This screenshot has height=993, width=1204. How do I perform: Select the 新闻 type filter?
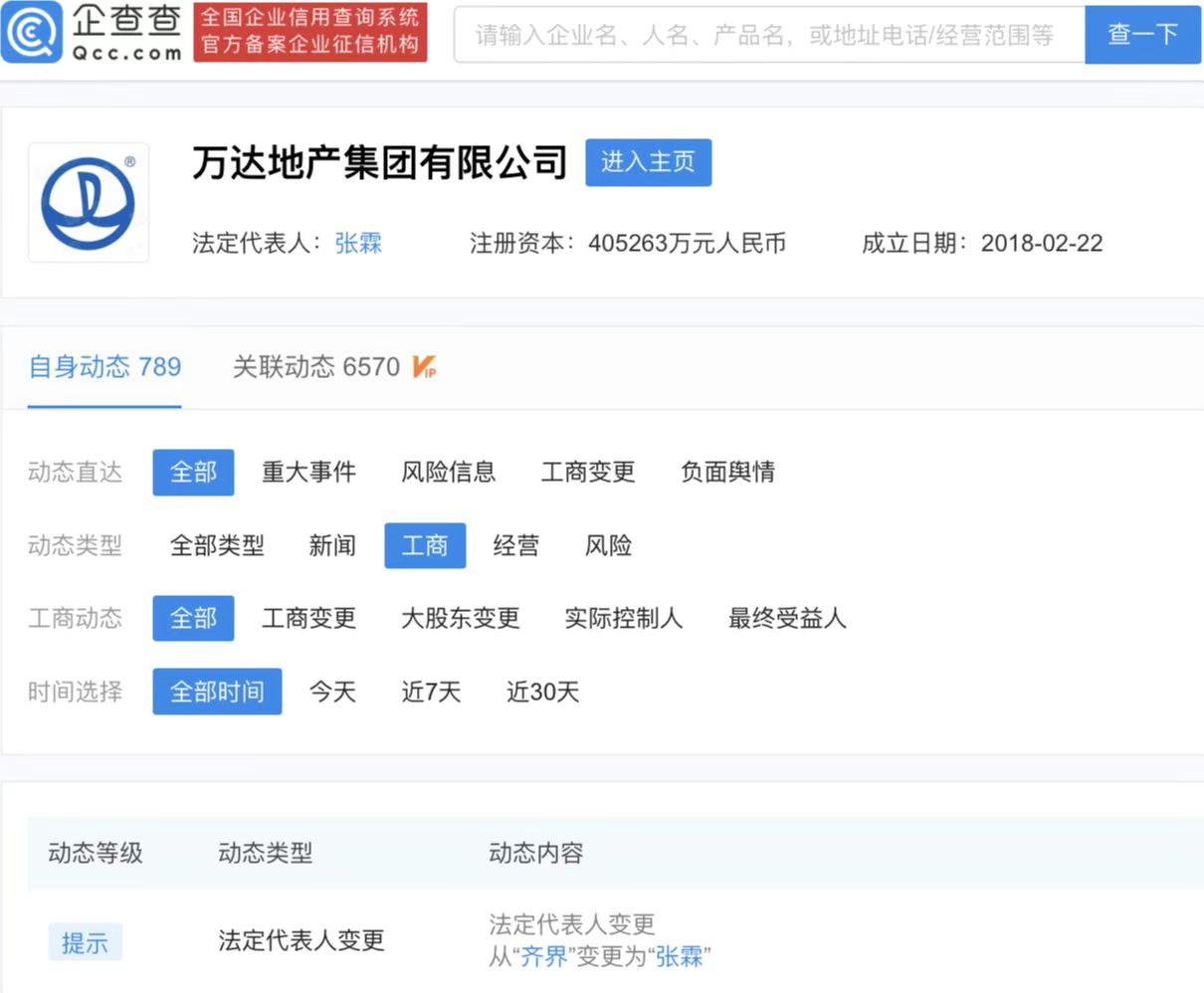332,545
